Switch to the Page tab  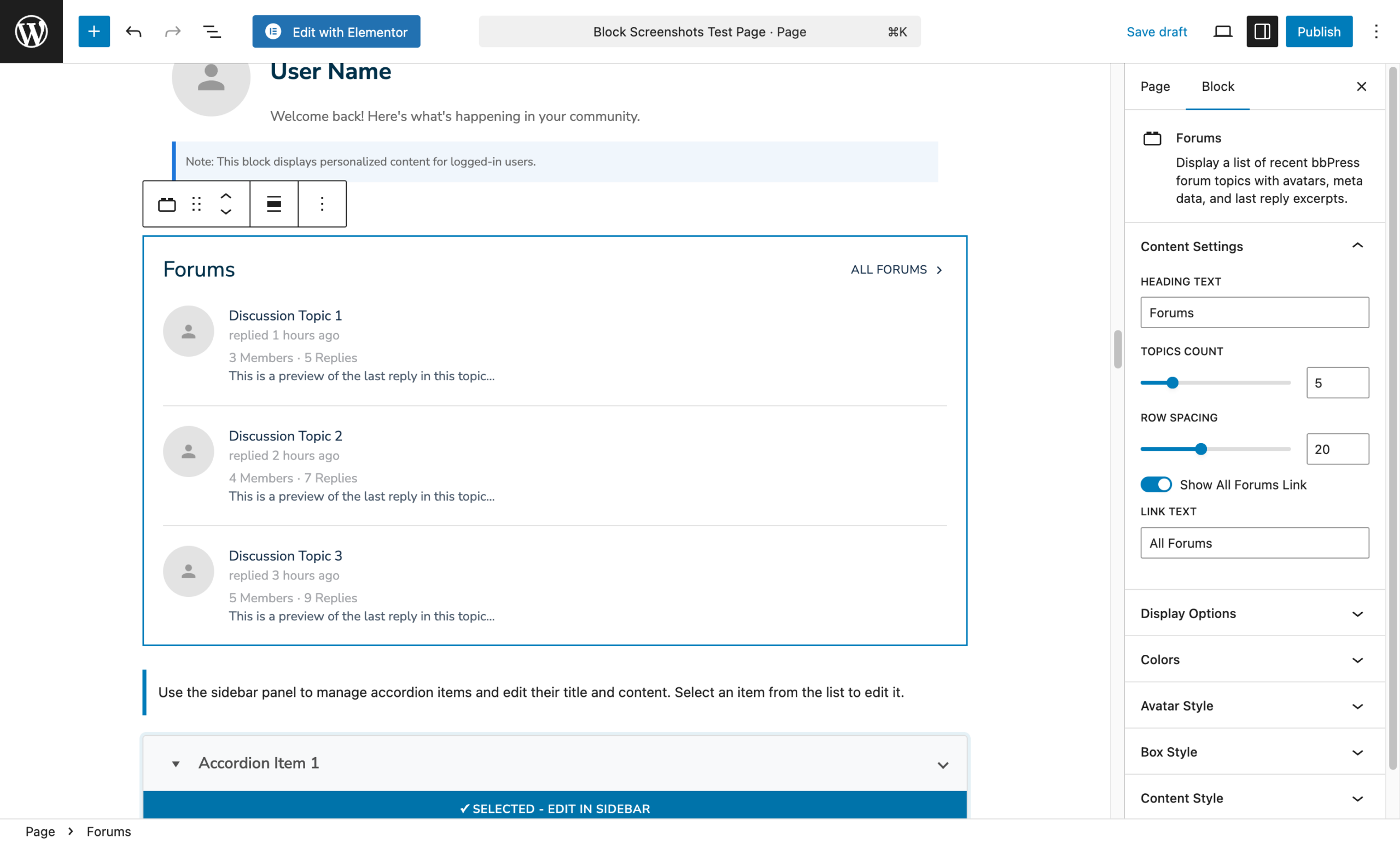click(1155, 86)
